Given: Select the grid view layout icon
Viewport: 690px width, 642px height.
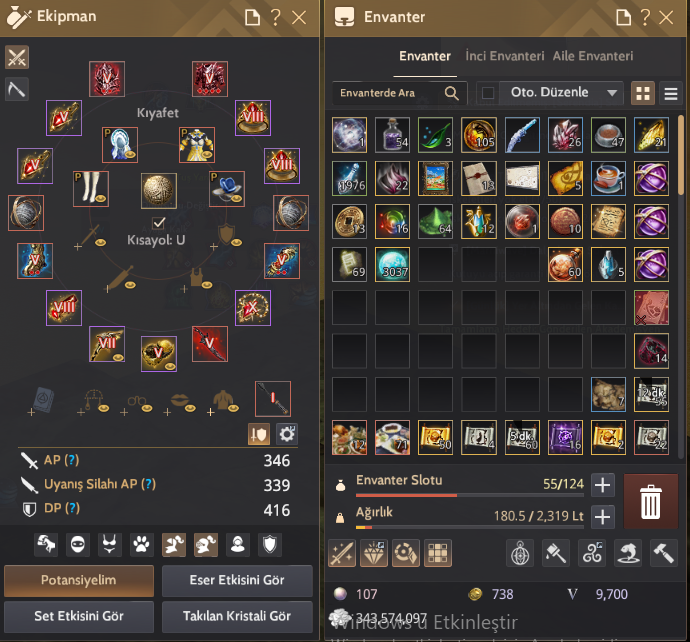Looking at the screenshot, I should (642, 93).
